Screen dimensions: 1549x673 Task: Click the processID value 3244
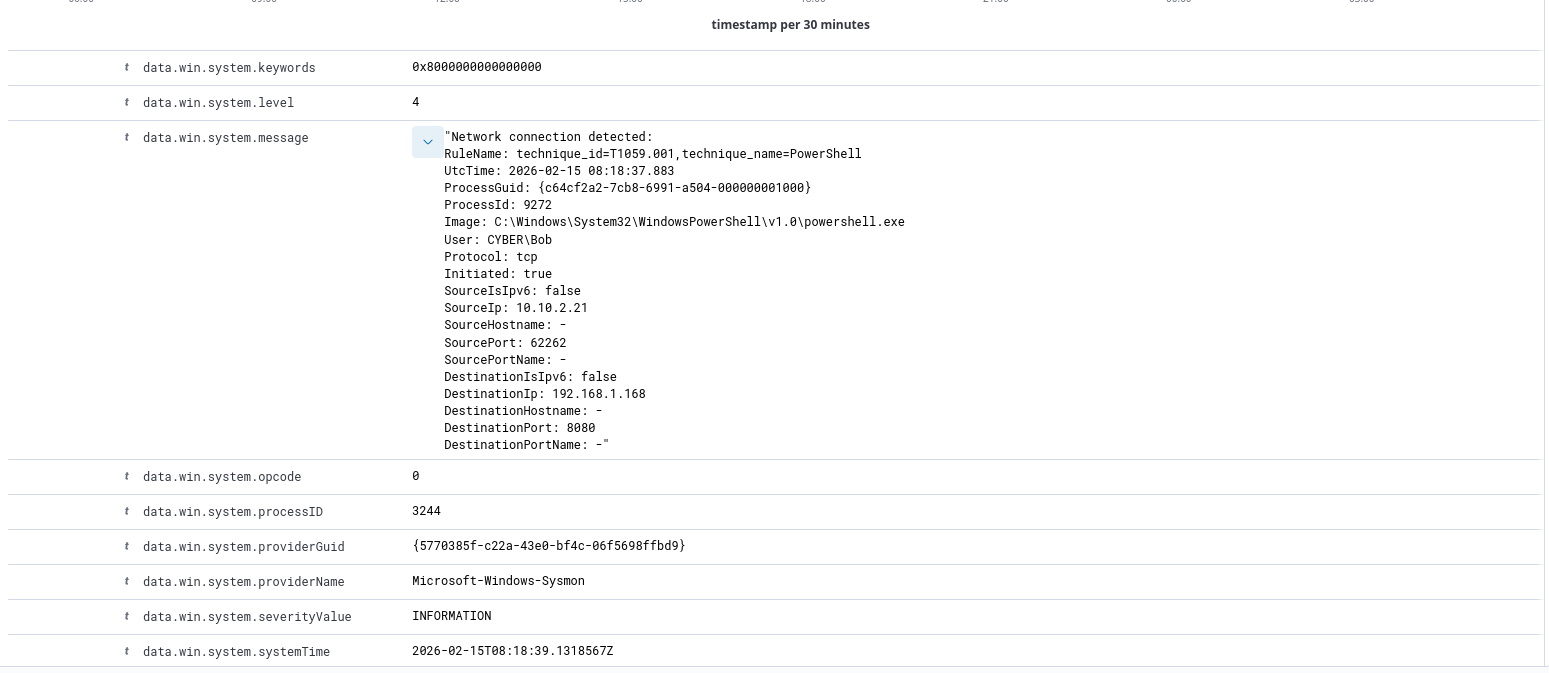426,511
